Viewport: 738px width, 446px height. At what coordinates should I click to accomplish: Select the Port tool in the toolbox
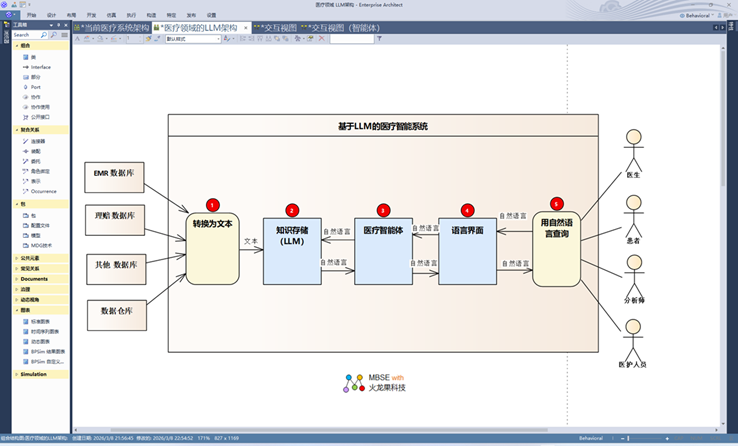coord(36,87)
